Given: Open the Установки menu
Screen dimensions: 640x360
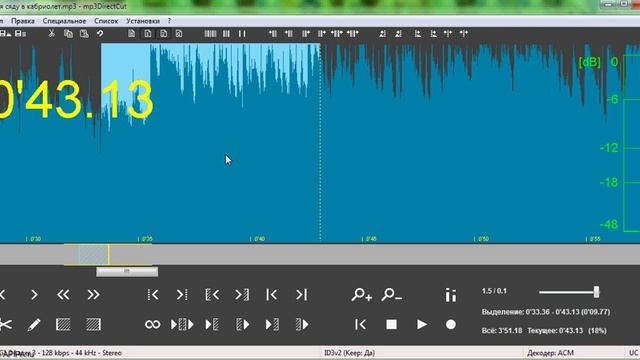Looking at the screenshot, I should [x=142, y=21].
